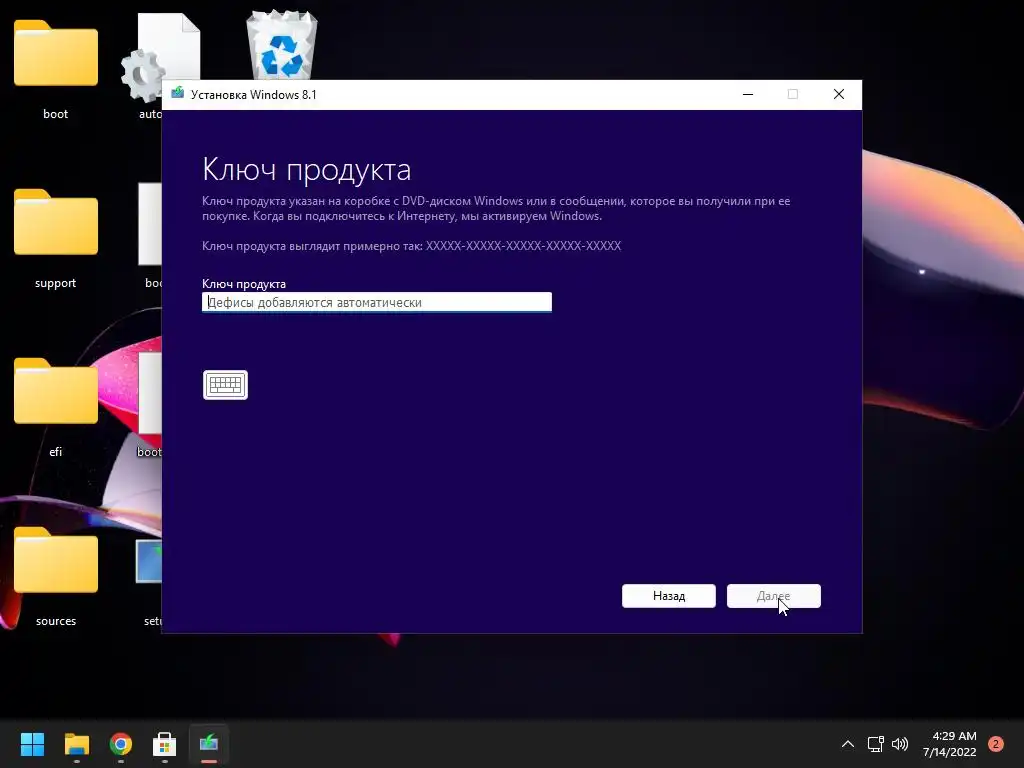Image resolution: width=1024 pixels, height=768 pixels.
Task: Open network status tray icon
Action: (x=875, y=744)
